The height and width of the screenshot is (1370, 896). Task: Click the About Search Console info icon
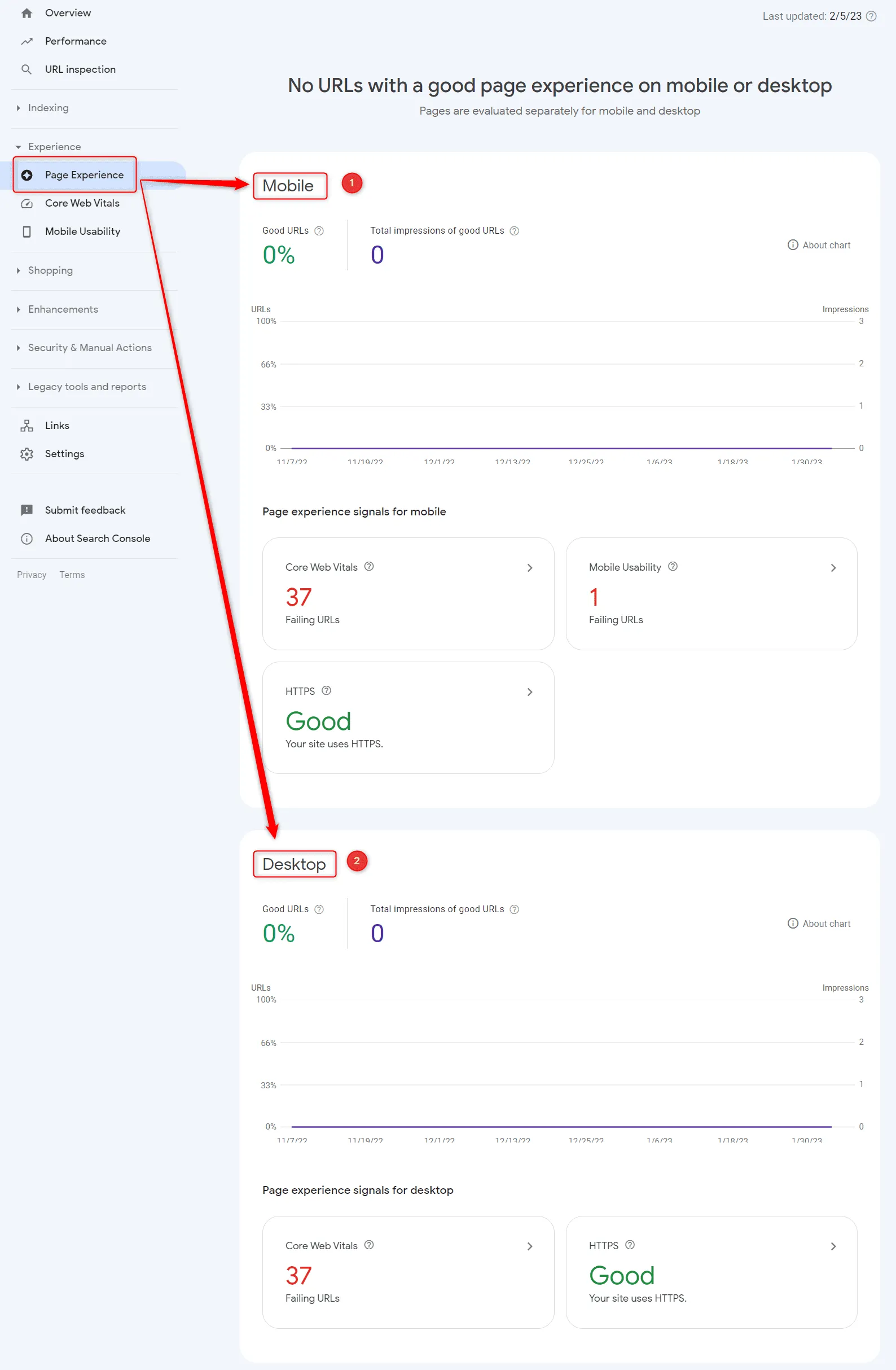point(27,539)
